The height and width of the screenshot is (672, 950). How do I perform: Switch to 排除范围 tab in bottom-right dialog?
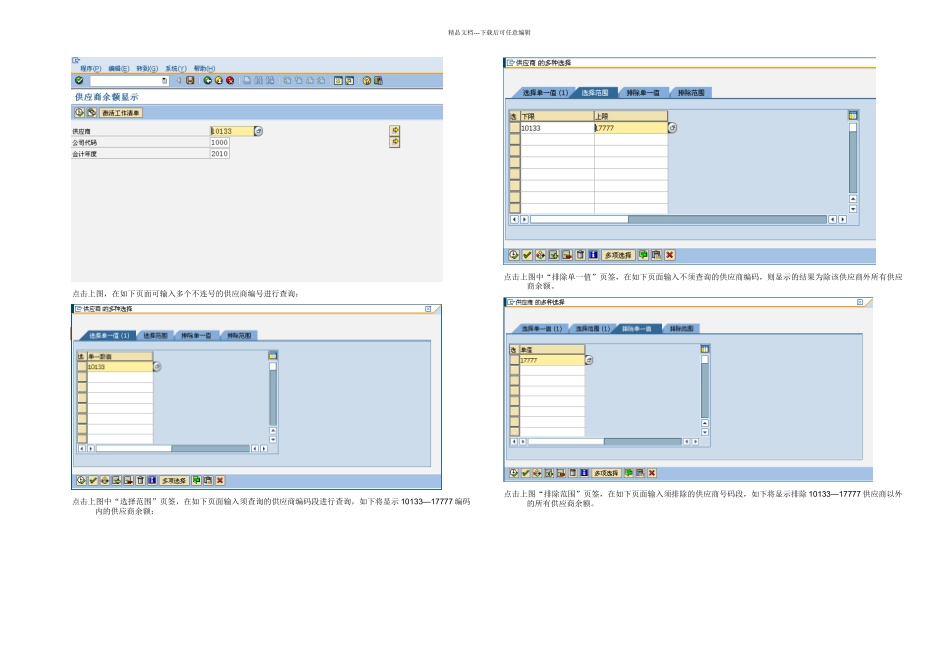point(681,328)
